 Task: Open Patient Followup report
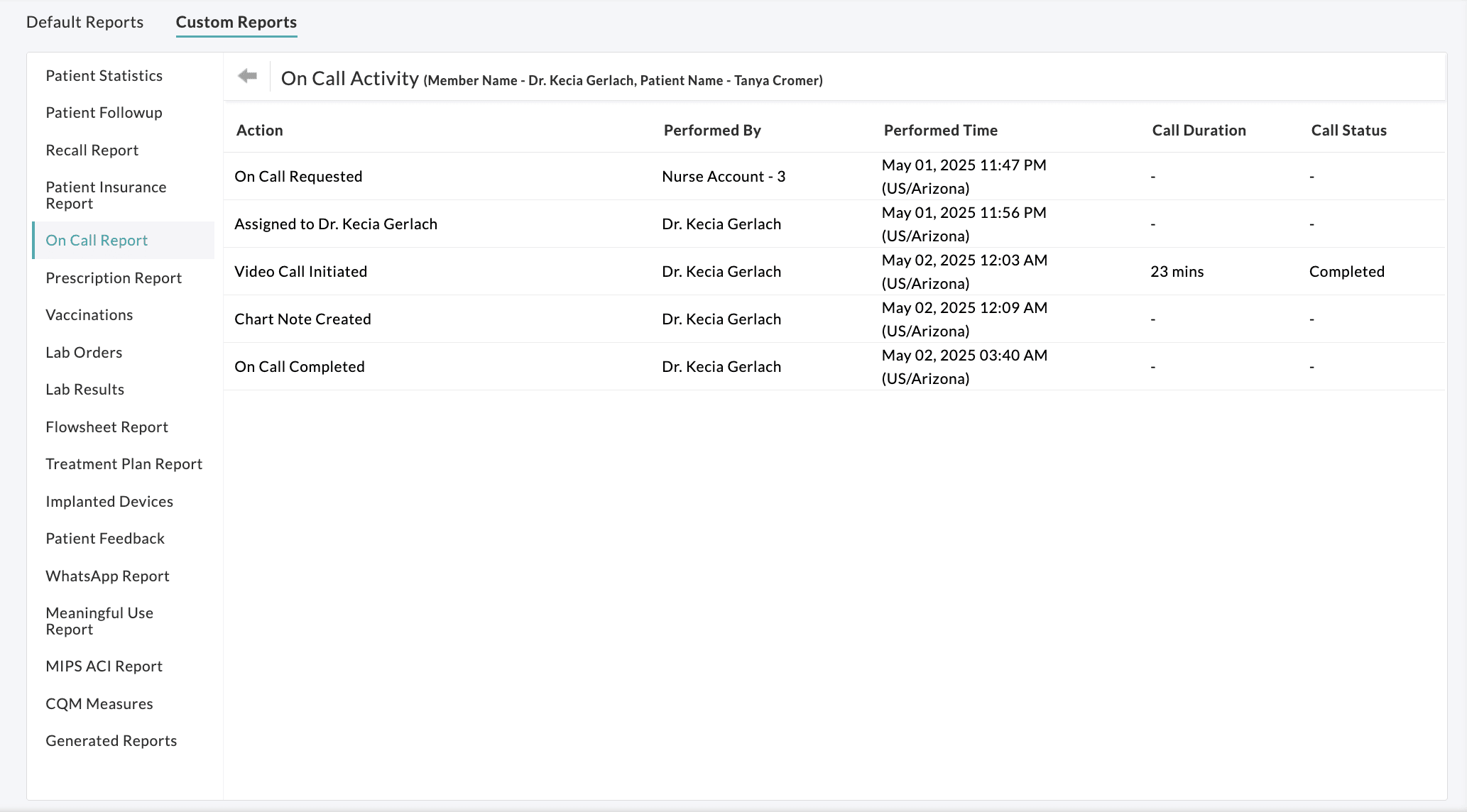tap(104, 113)
